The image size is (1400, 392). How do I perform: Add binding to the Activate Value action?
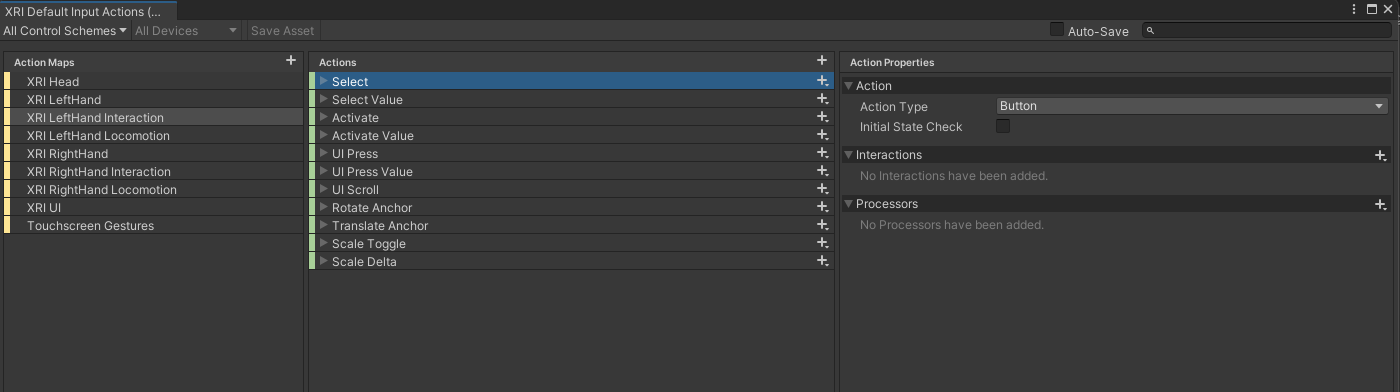click(822, 135)
